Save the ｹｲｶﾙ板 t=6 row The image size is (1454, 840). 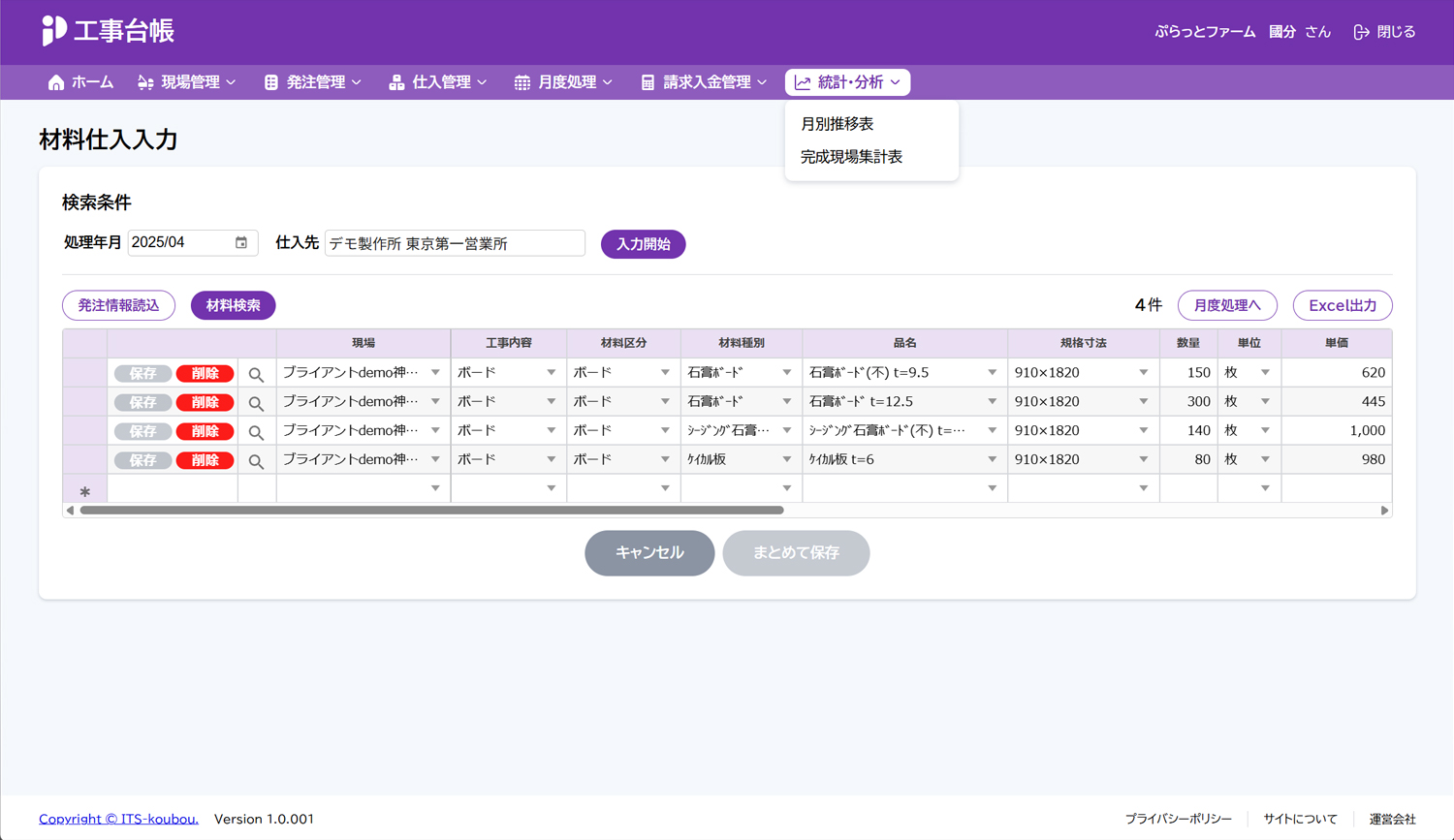(x=143, y=460)
